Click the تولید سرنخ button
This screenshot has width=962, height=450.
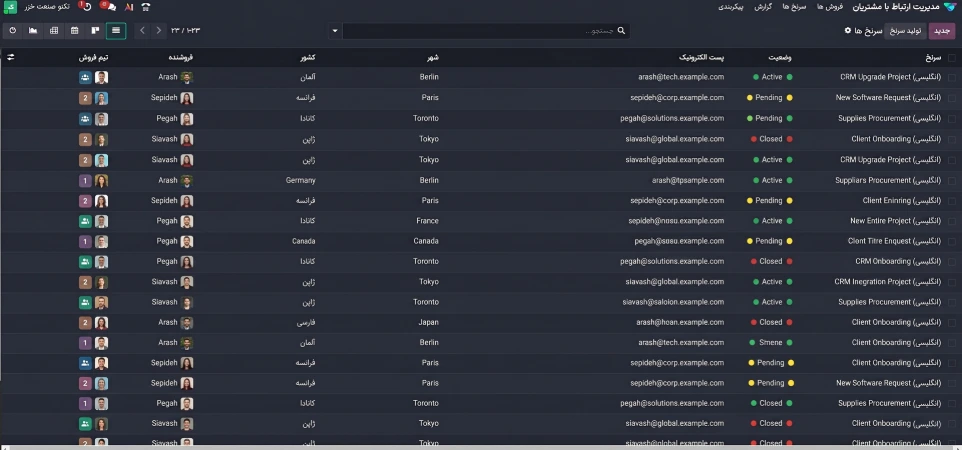[x=905, y=31]
